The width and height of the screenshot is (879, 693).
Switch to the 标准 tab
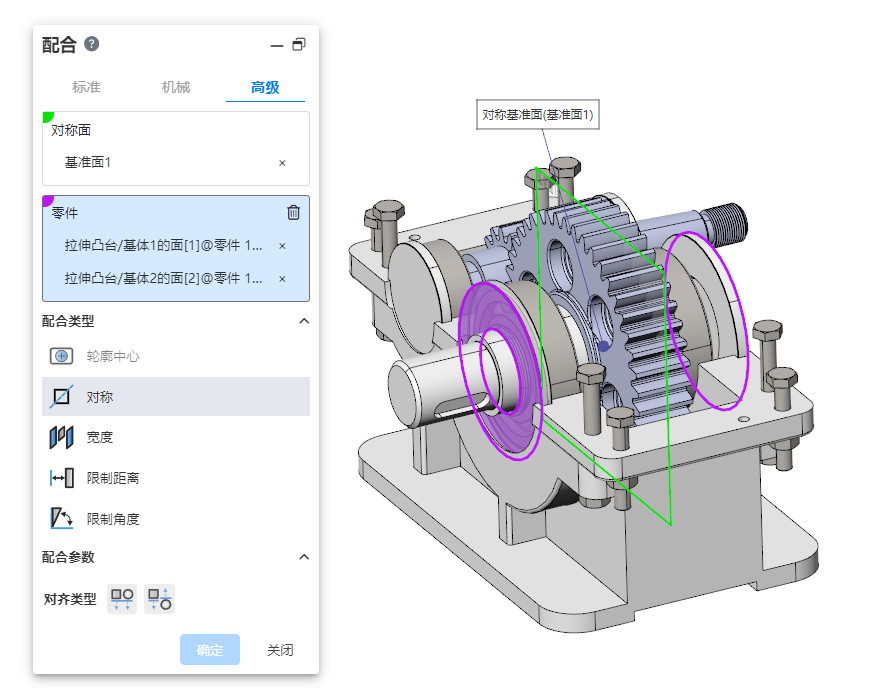click(87, 88)
